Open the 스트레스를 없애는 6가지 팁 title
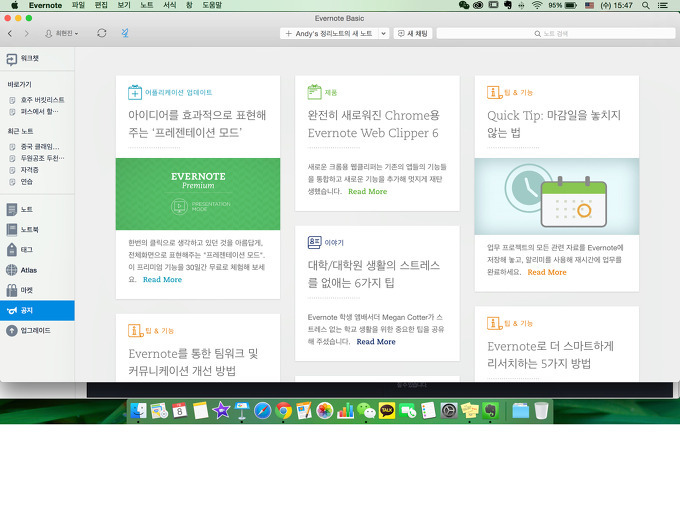Image resolution: width=680 pixels, height=510 pixels. pos(374,274)
